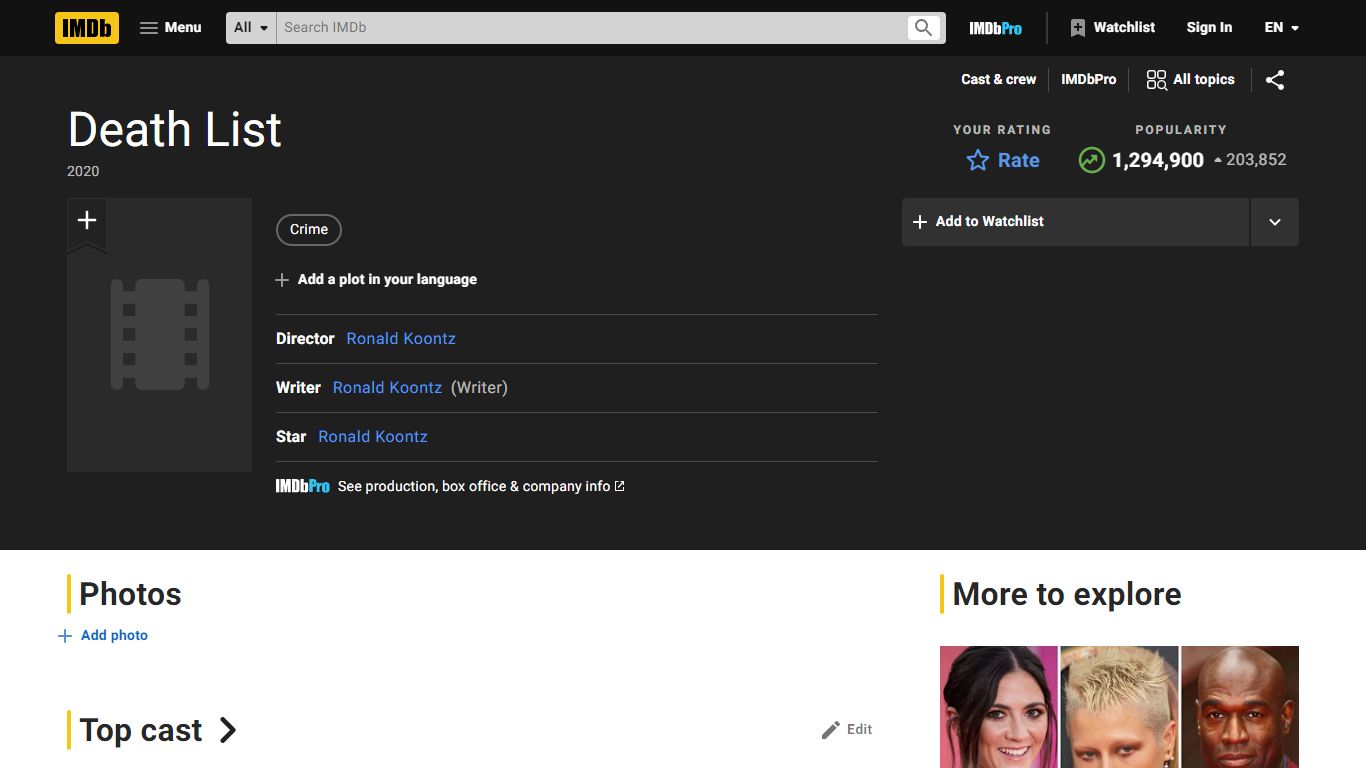The width and height of the screenshot is (1366, 768).
Task: View the popularity score 1,294,900
Action: point(1158,160)
